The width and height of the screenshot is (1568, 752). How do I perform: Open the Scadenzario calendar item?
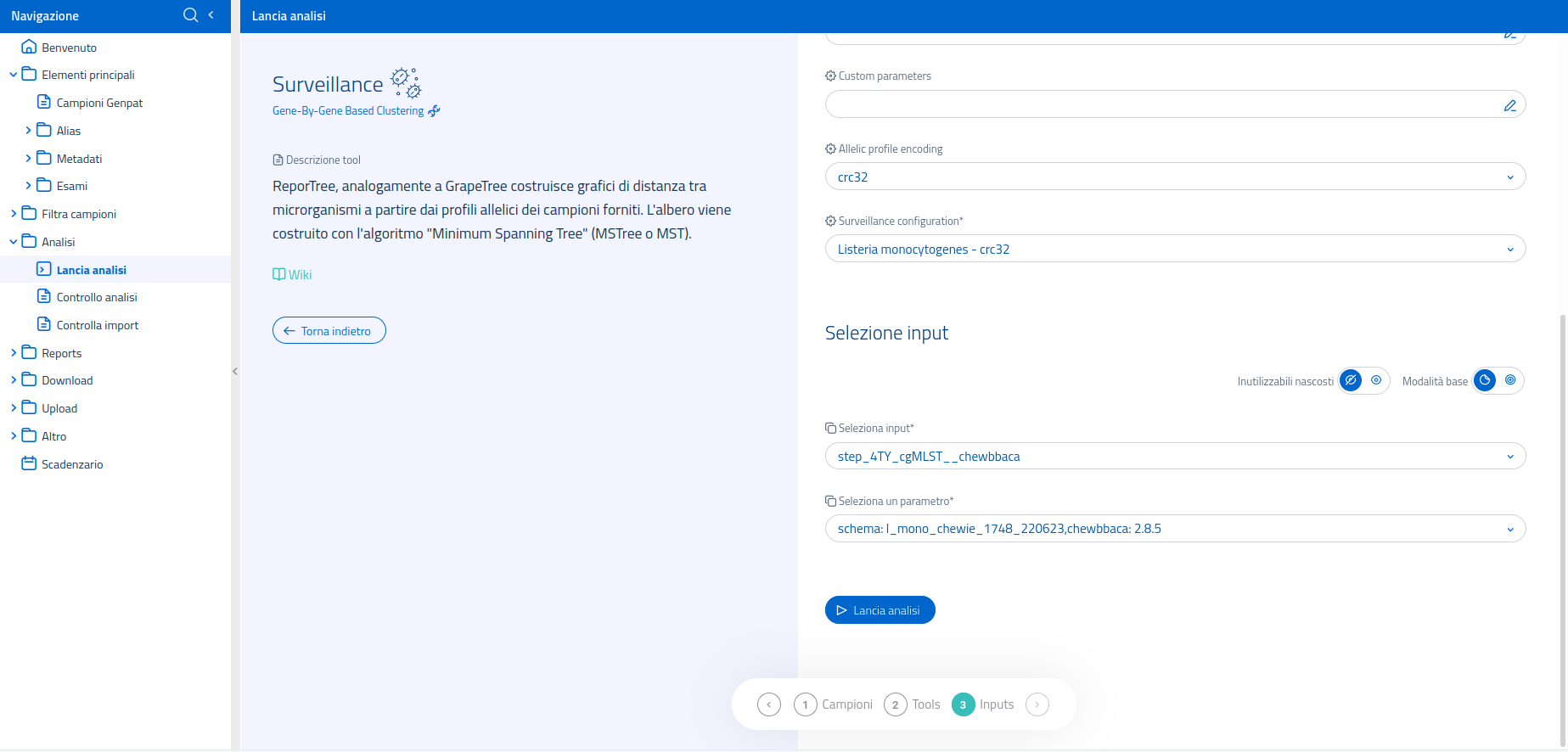tap(71, 464)
